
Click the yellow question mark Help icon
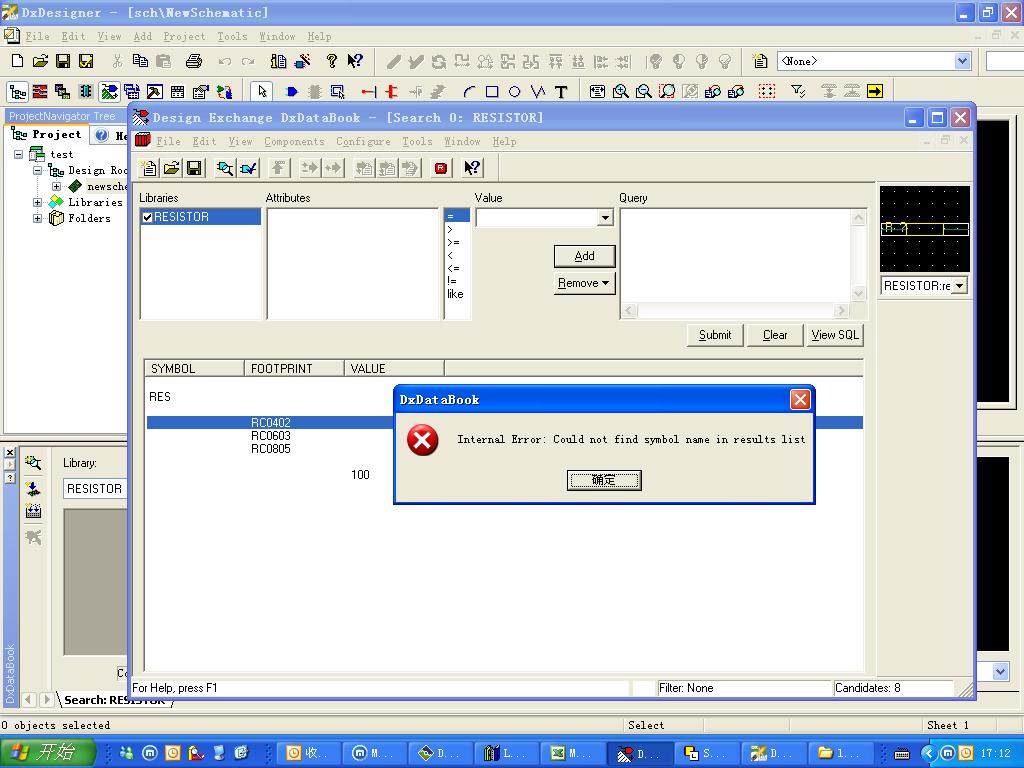point(332,61)
